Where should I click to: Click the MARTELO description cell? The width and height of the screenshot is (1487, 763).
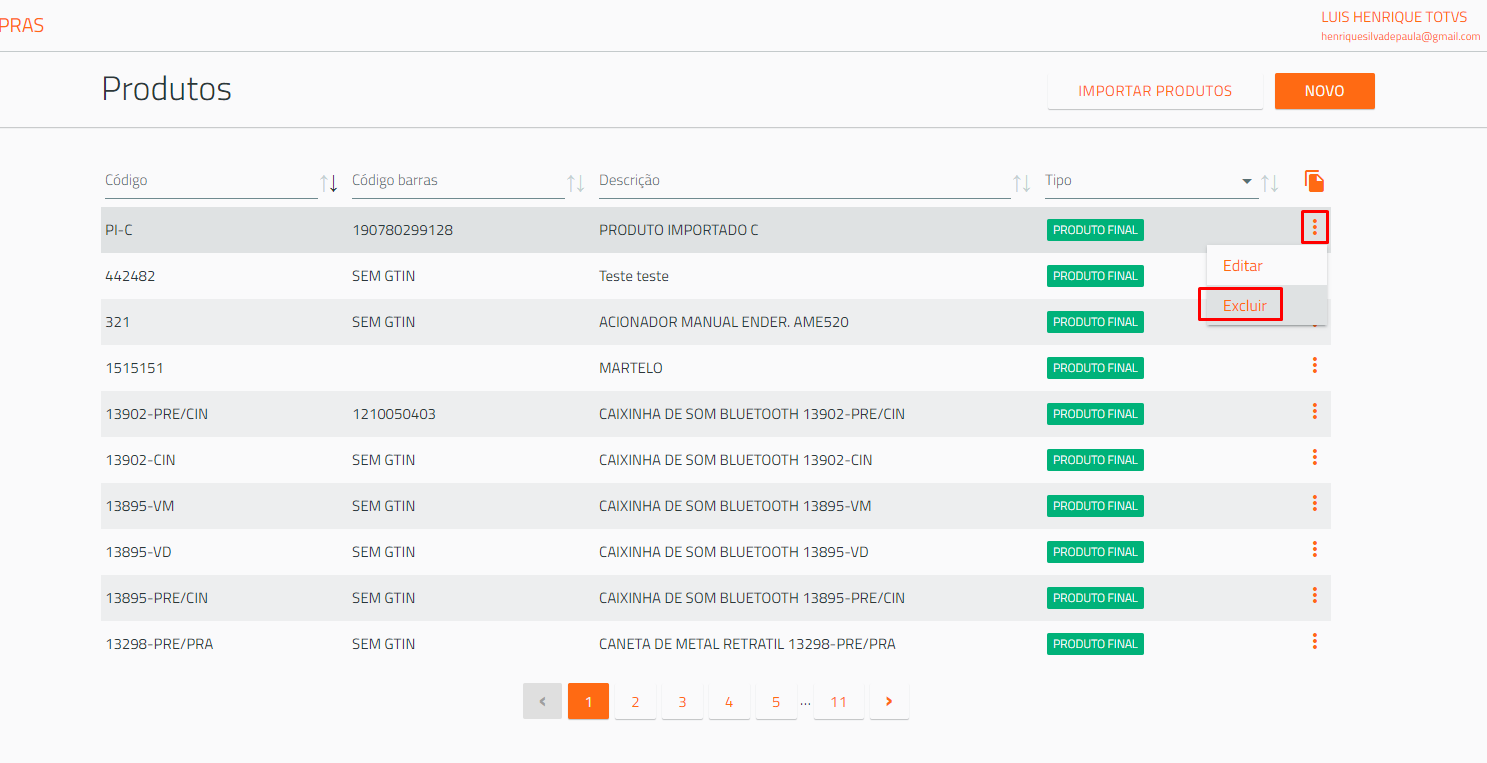coord(631,368)
